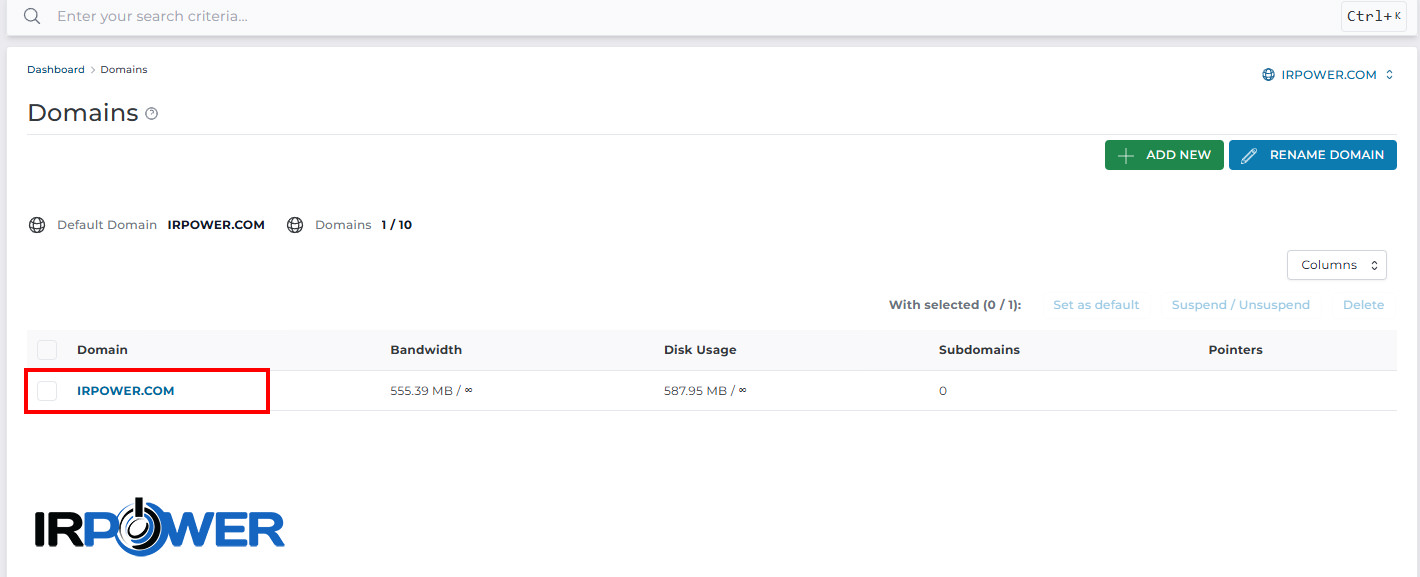
Task: Toggle the select-all checkbox in table header
Action: click(x=47, y=350)
